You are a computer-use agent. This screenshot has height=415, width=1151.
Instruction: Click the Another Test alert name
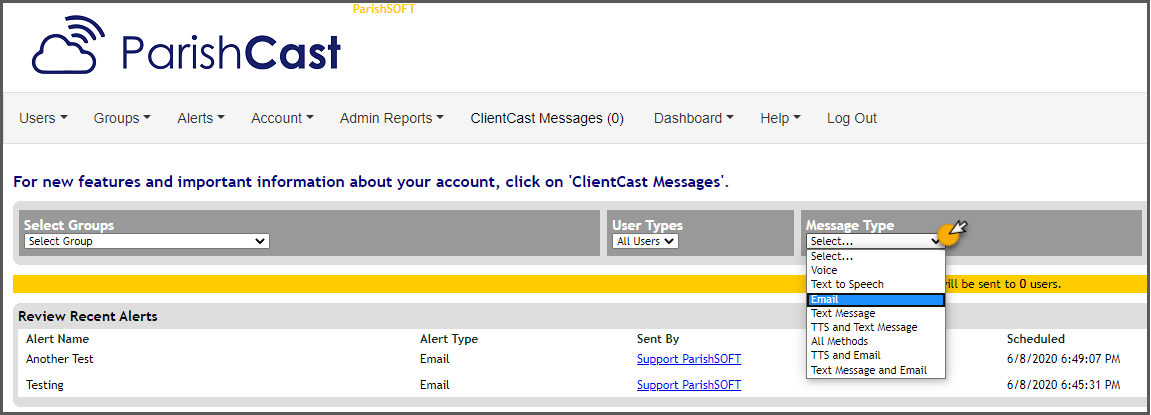pyautogui.click(x=59, y=359)
